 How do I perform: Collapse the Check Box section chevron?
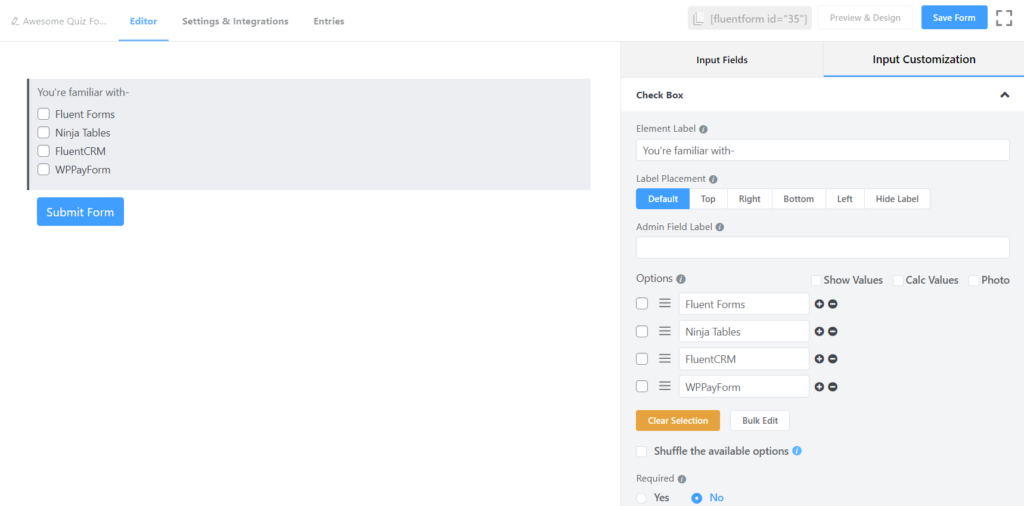tap(1004, 95)
